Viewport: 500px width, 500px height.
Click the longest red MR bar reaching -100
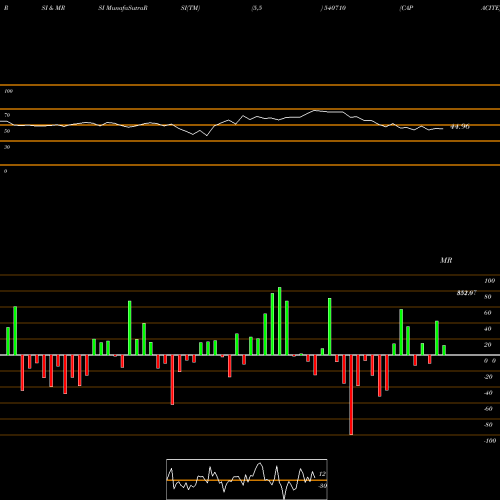pos(351,395)
